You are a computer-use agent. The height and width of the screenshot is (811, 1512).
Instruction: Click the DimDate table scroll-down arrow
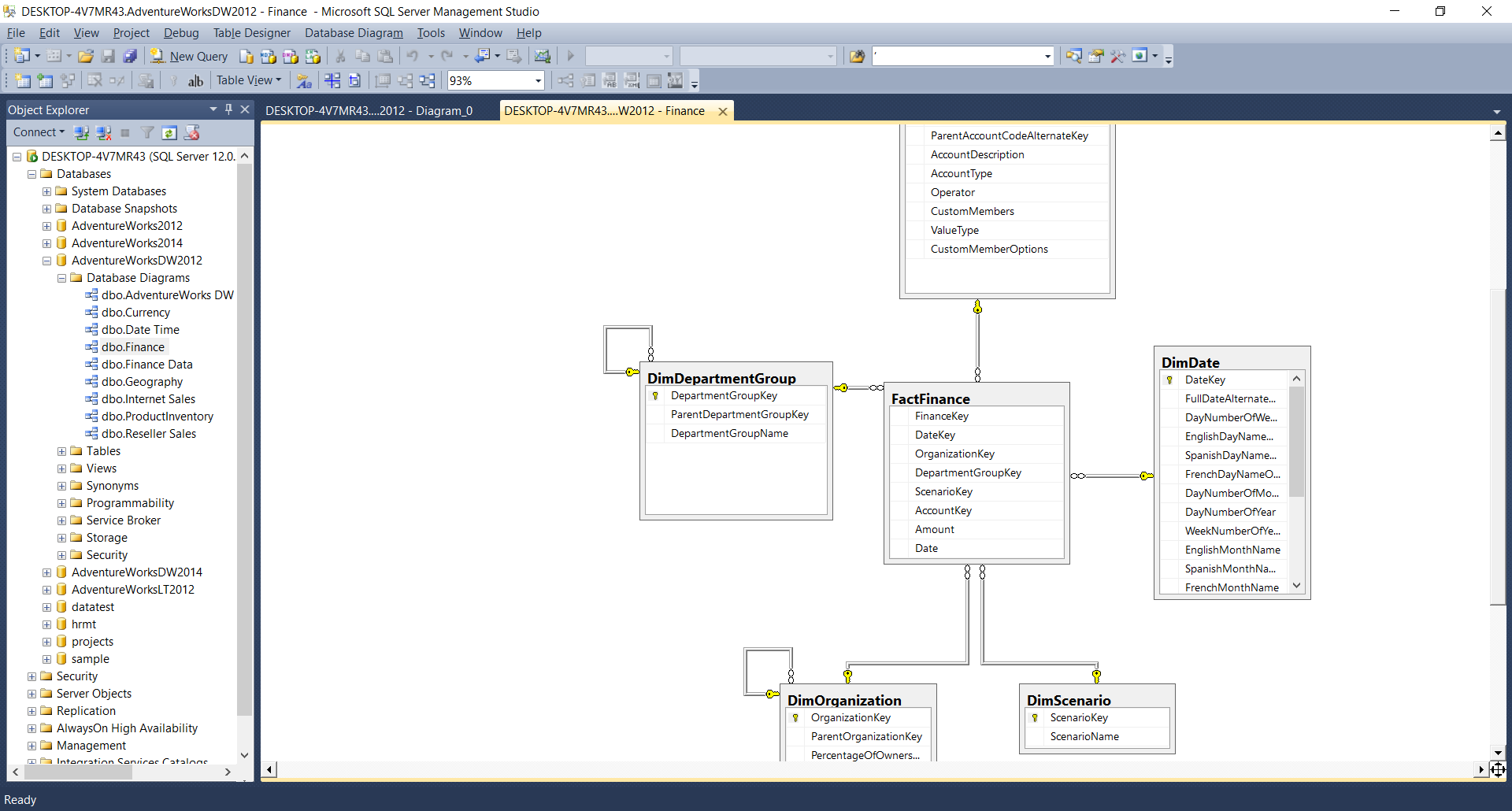pos(1296,586)
